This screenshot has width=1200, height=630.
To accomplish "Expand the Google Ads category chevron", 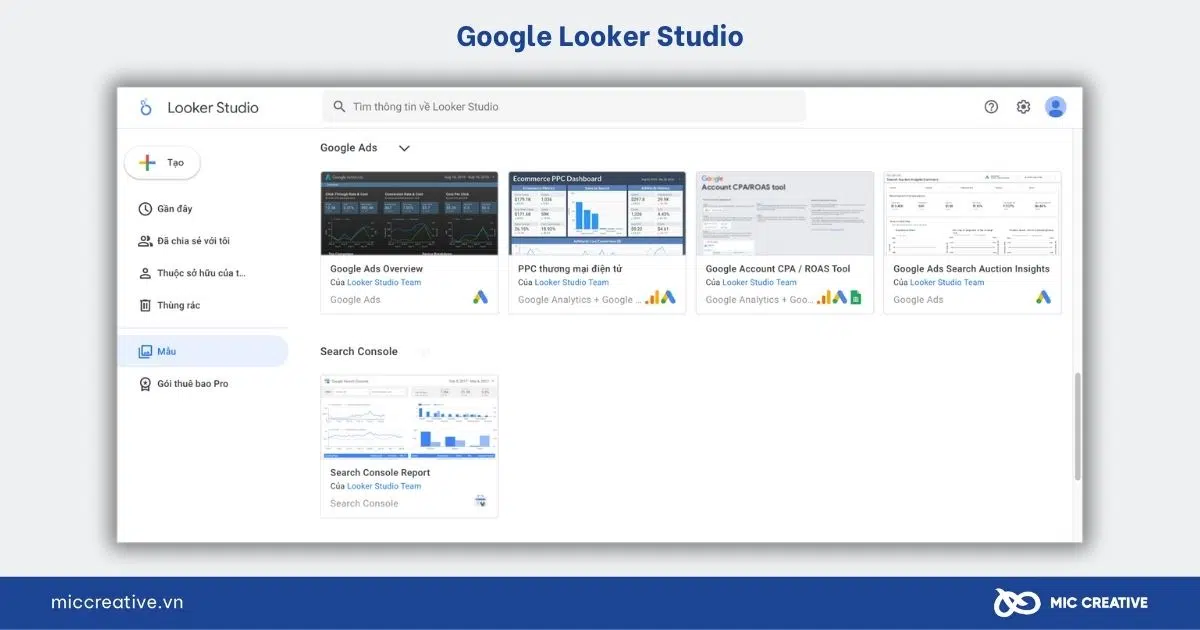I will (404, 148).
